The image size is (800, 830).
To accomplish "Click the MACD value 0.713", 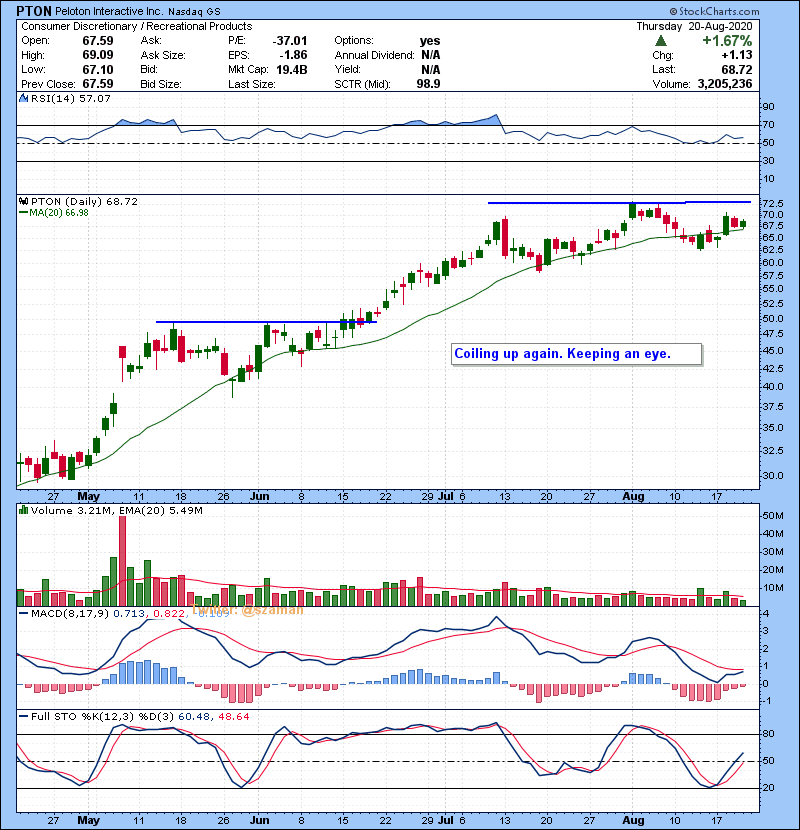I will coord(129,614).
